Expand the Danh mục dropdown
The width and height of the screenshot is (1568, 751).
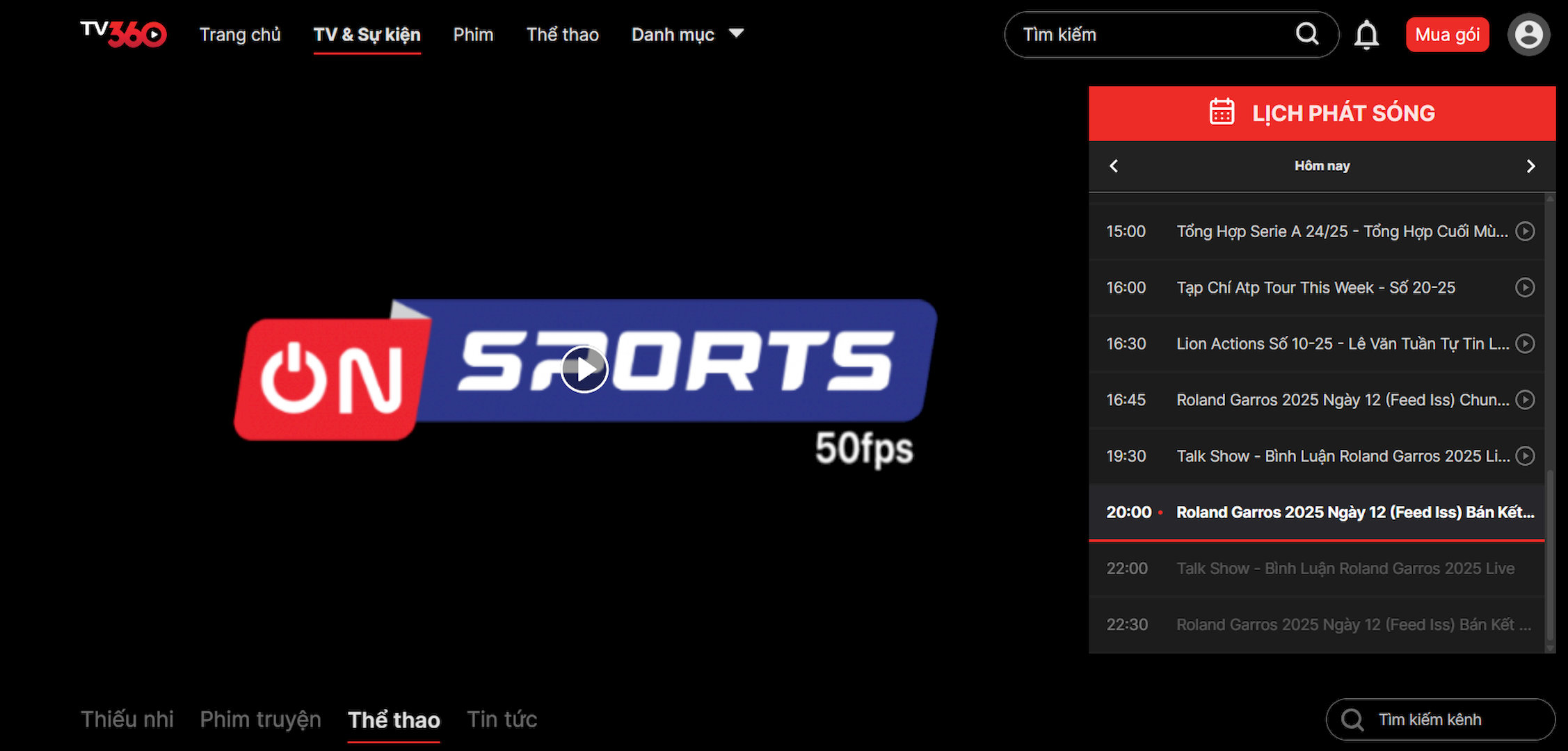(687, 35)
